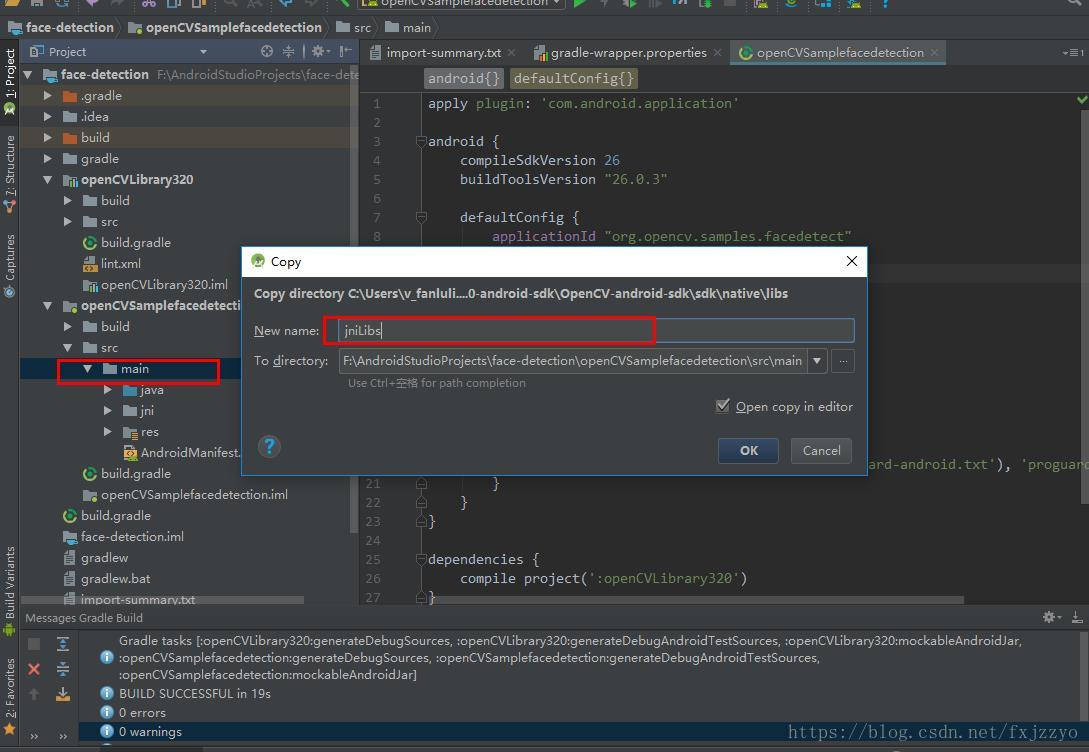Click the scroll-from-source target icon in Project panel

pyautogui.click(x=267, y=51)
